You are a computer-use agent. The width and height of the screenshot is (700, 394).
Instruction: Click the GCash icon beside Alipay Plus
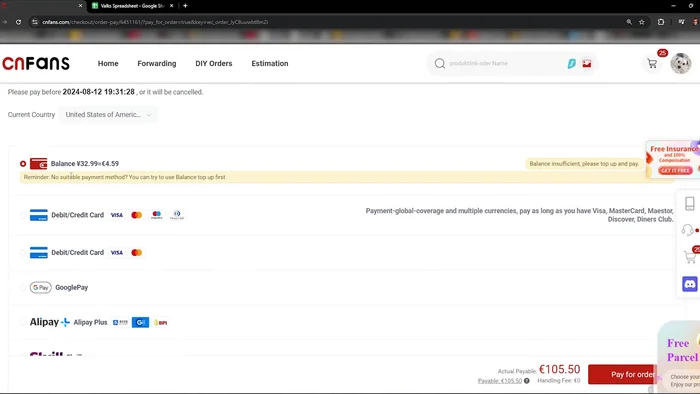[x=140, y=322]
